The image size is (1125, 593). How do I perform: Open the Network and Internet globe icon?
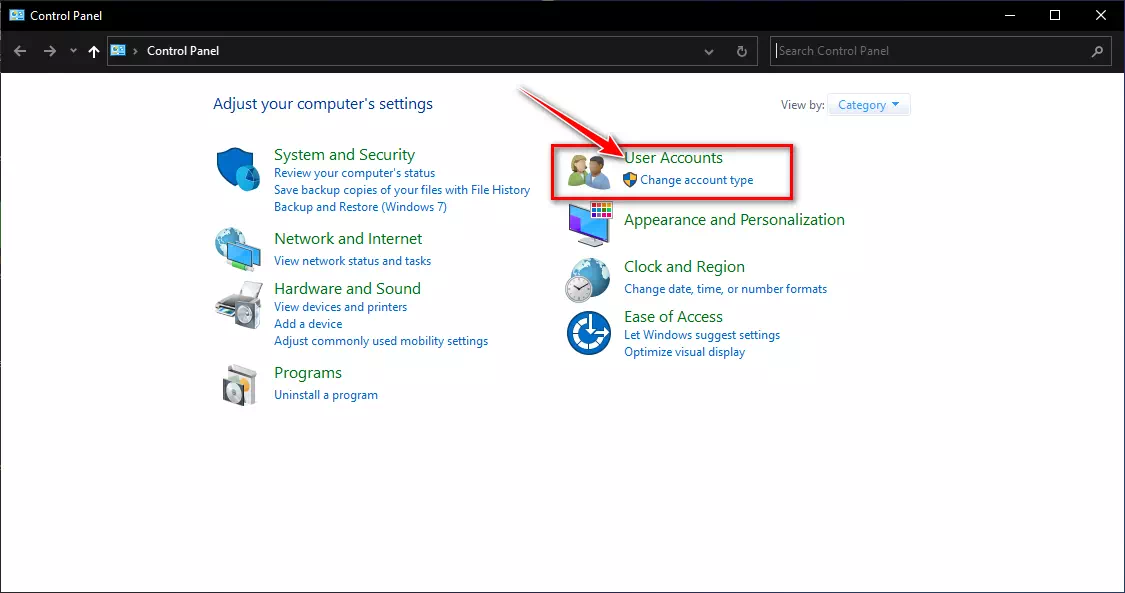[x=238, y=249]
